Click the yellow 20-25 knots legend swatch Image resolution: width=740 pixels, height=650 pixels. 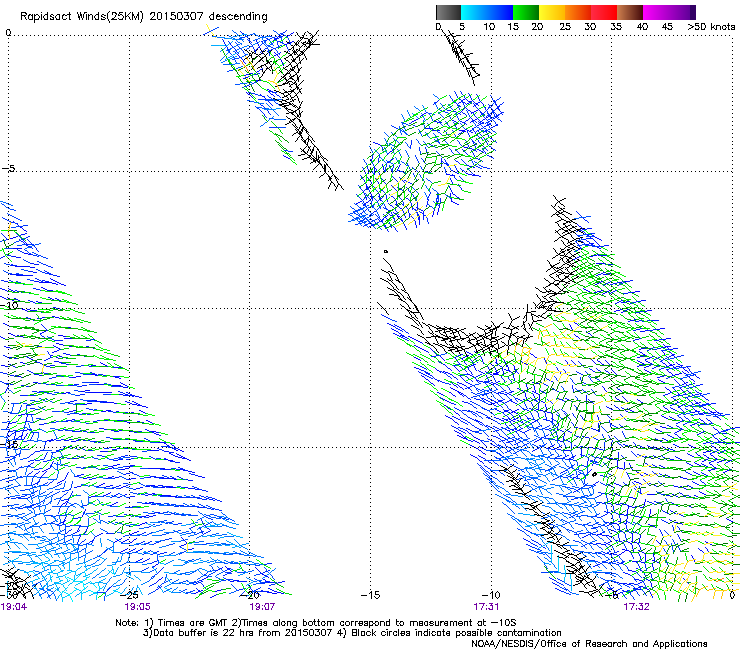point(552,12)
